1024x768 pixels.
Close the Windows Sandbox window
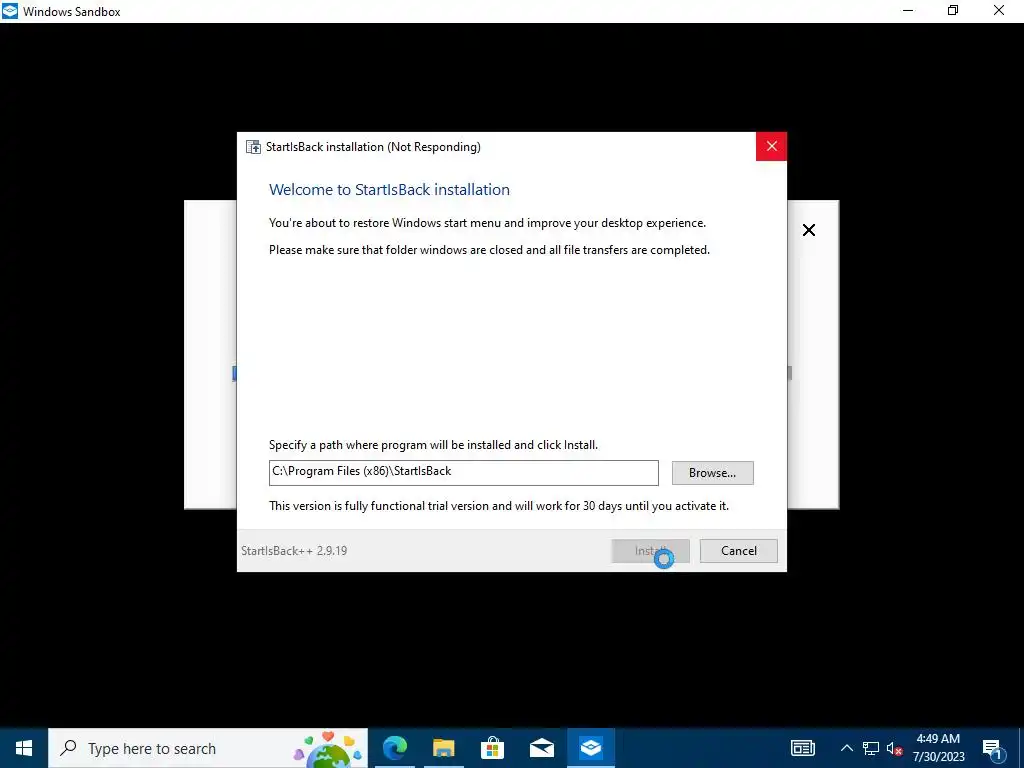point(999,11)
